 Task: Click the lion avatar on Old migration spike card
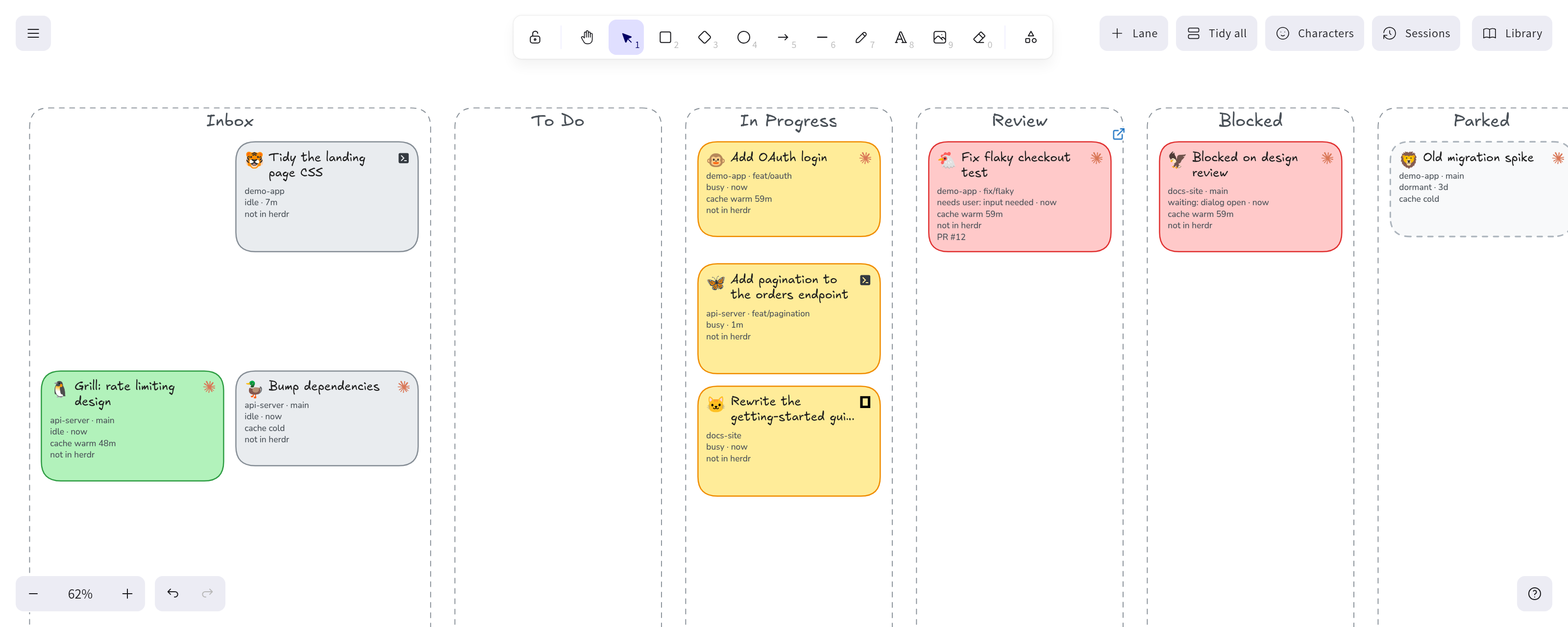click(1408, 160)
